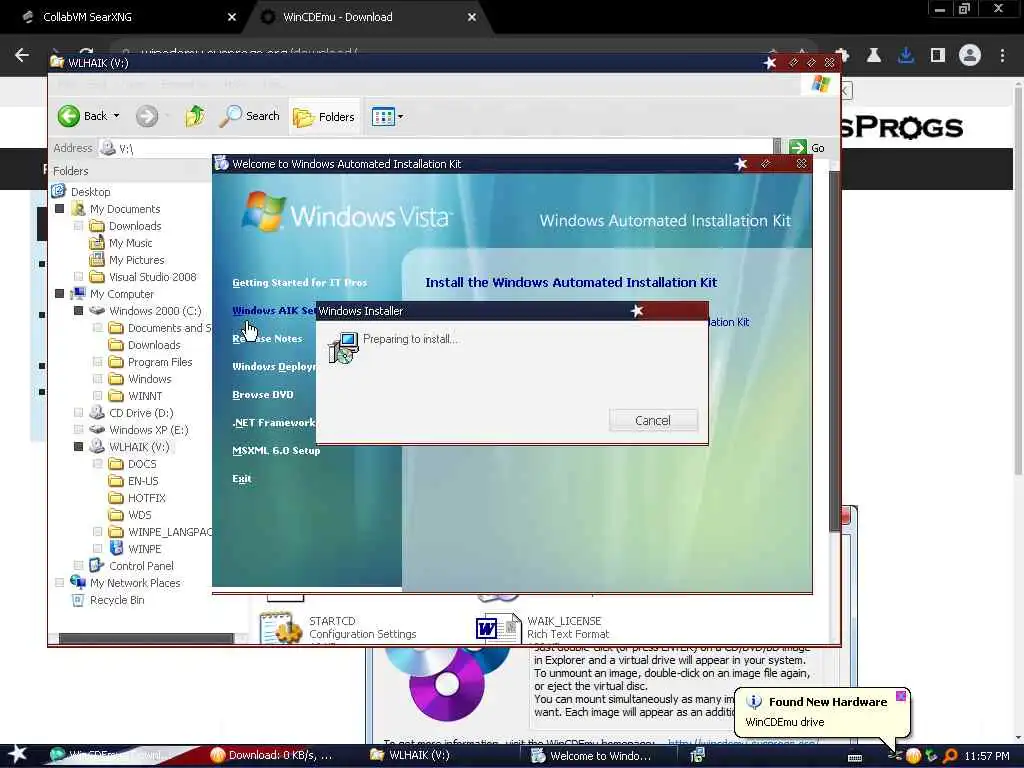Screen dimensions: 1024x768
Task: Click the magnifier icon in system tray
Action: [950, 756]
